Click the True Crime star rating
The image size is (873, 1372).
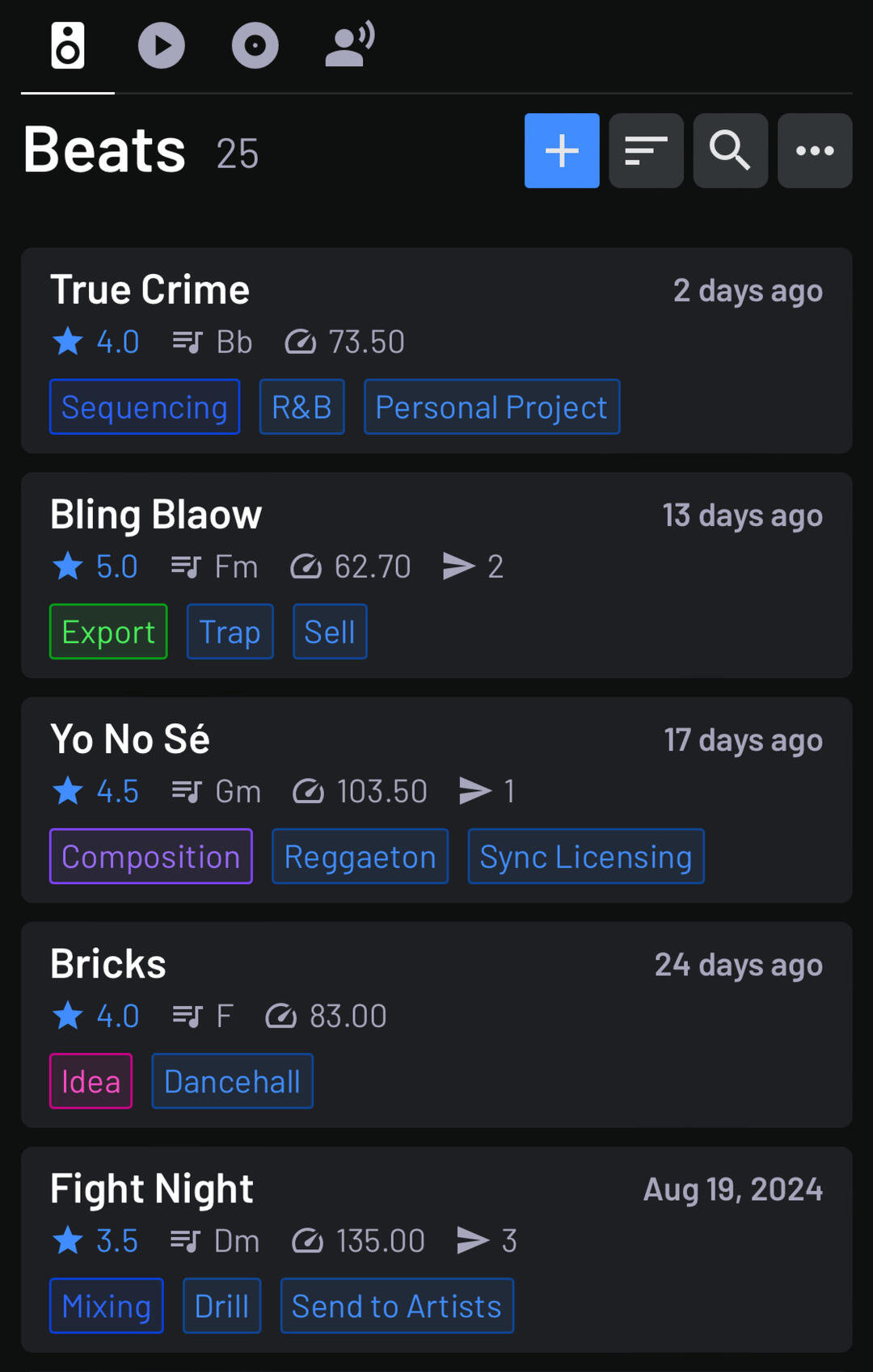point(95,342)
